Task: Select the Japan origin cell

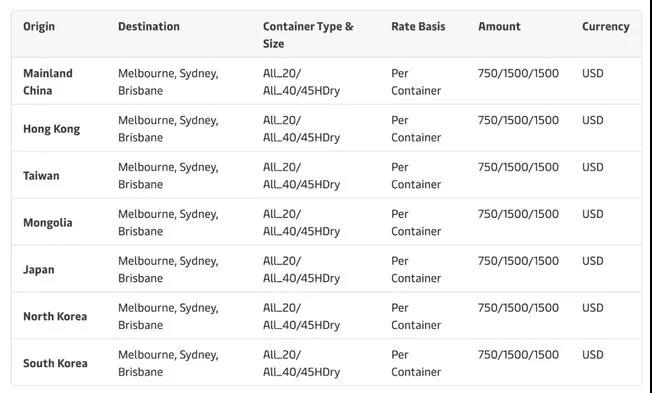Action: (x=39, y=270)
